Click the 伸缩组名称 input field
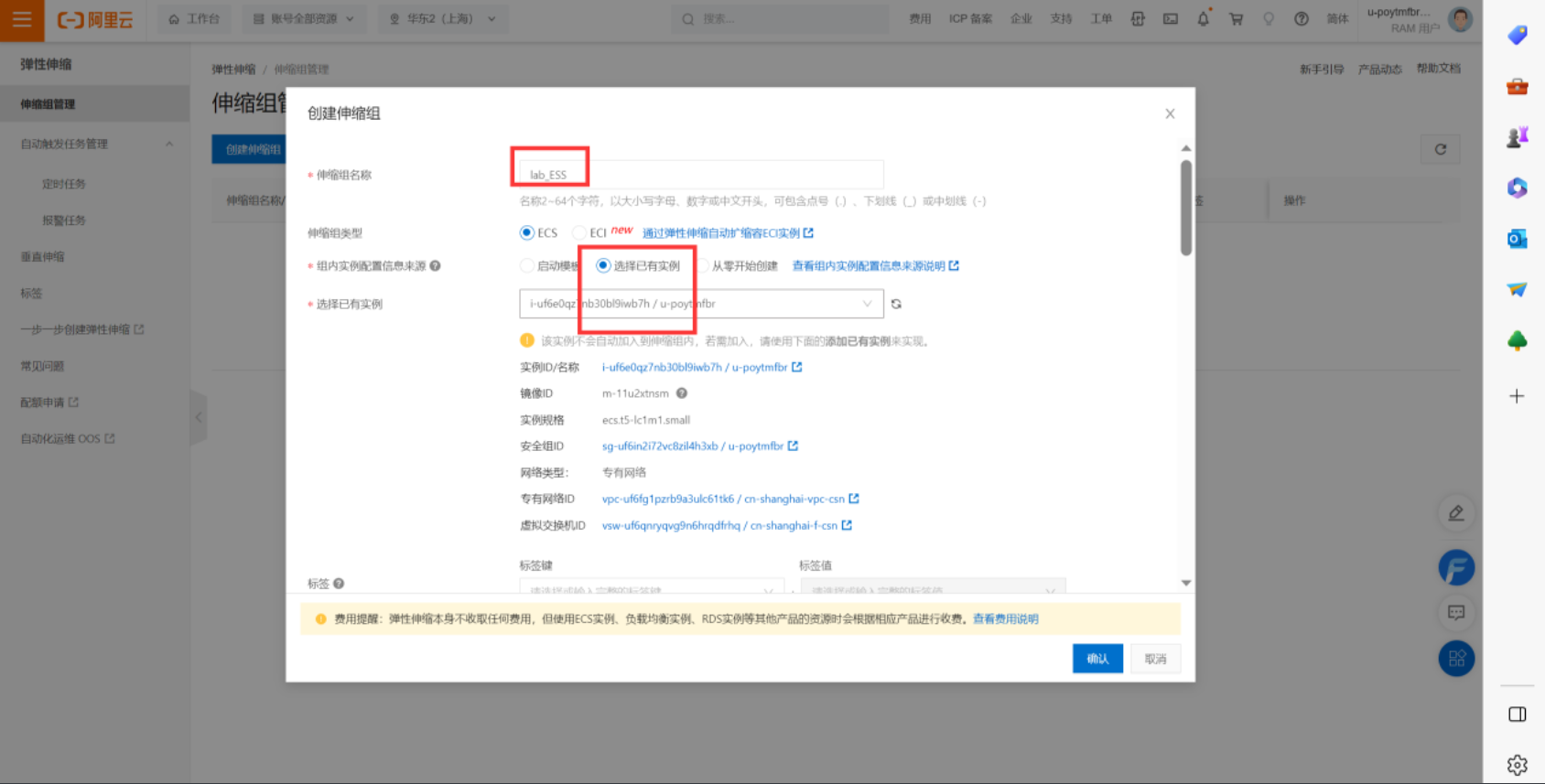This screenshot has width=1545, height=784. (701, 174)
